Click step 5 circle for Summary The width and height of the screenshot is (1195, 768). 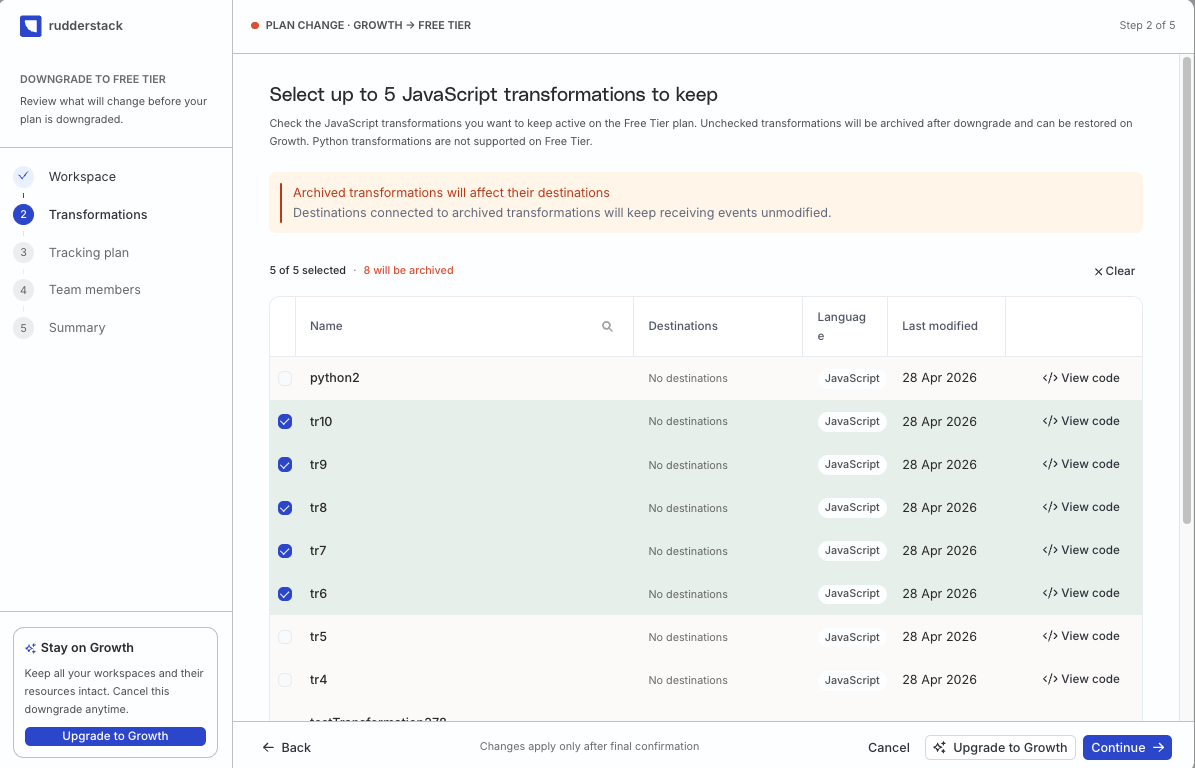click(24, 328)
